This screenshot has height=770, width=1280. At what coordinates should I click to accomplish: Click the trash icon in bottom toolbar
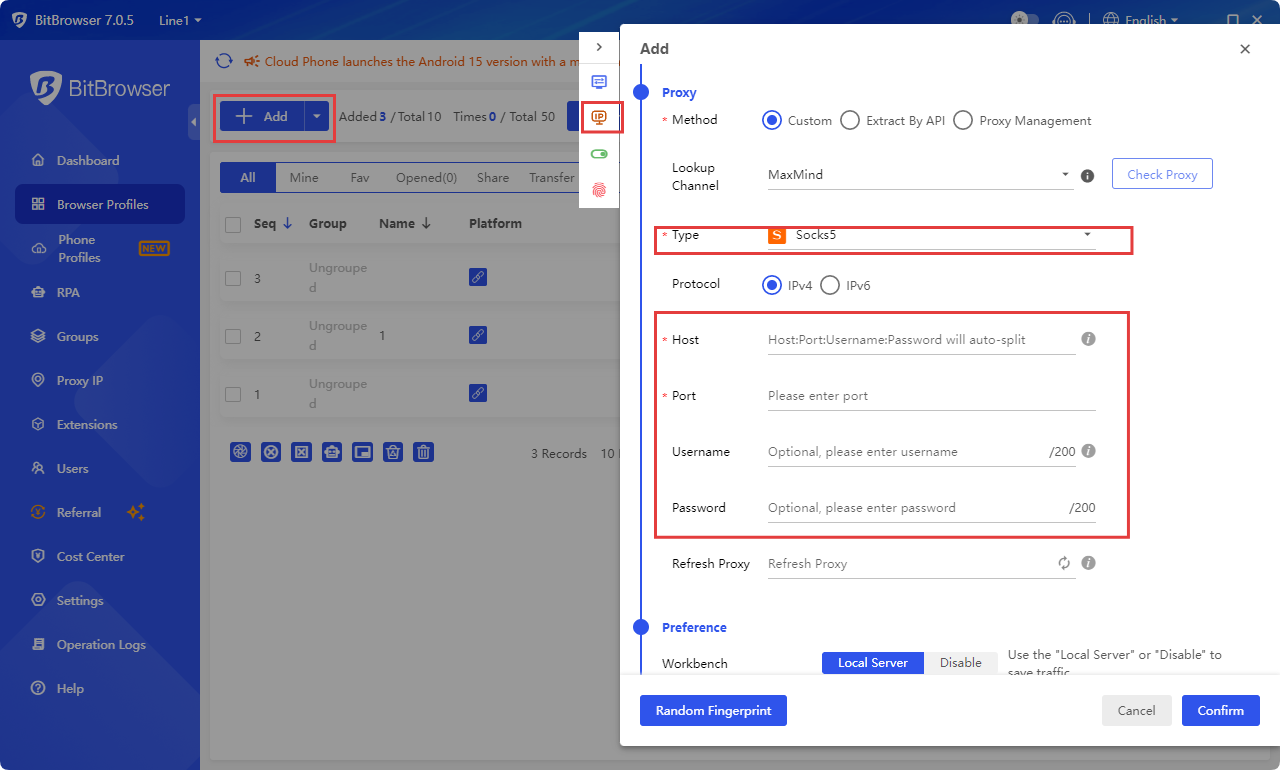[424, 452]
